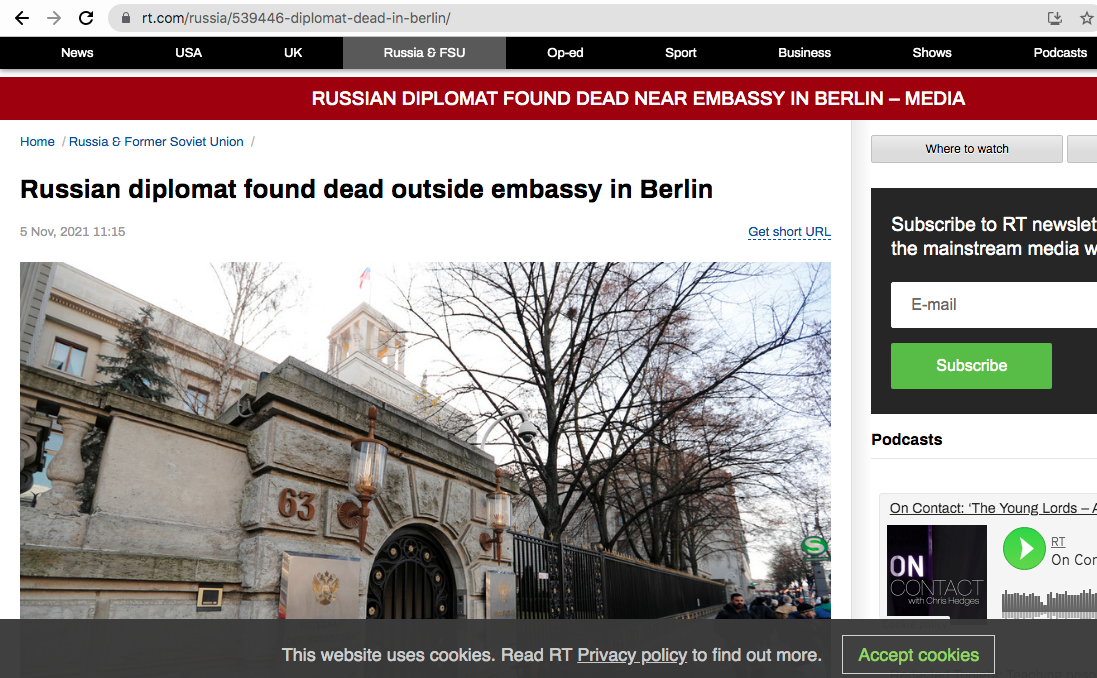Open the On Contact podcast cover thumbnail

tap(937, 571)
